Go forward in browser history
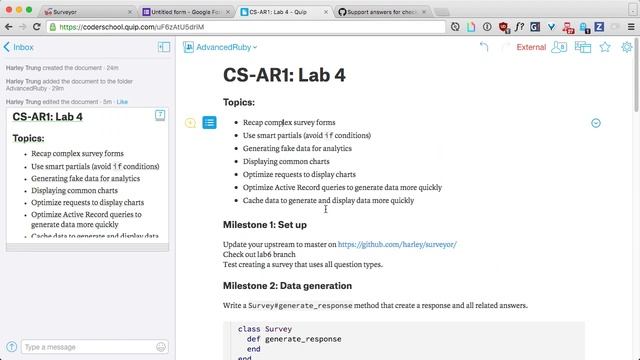The image size is (640, 360). (x=22, y=27)
